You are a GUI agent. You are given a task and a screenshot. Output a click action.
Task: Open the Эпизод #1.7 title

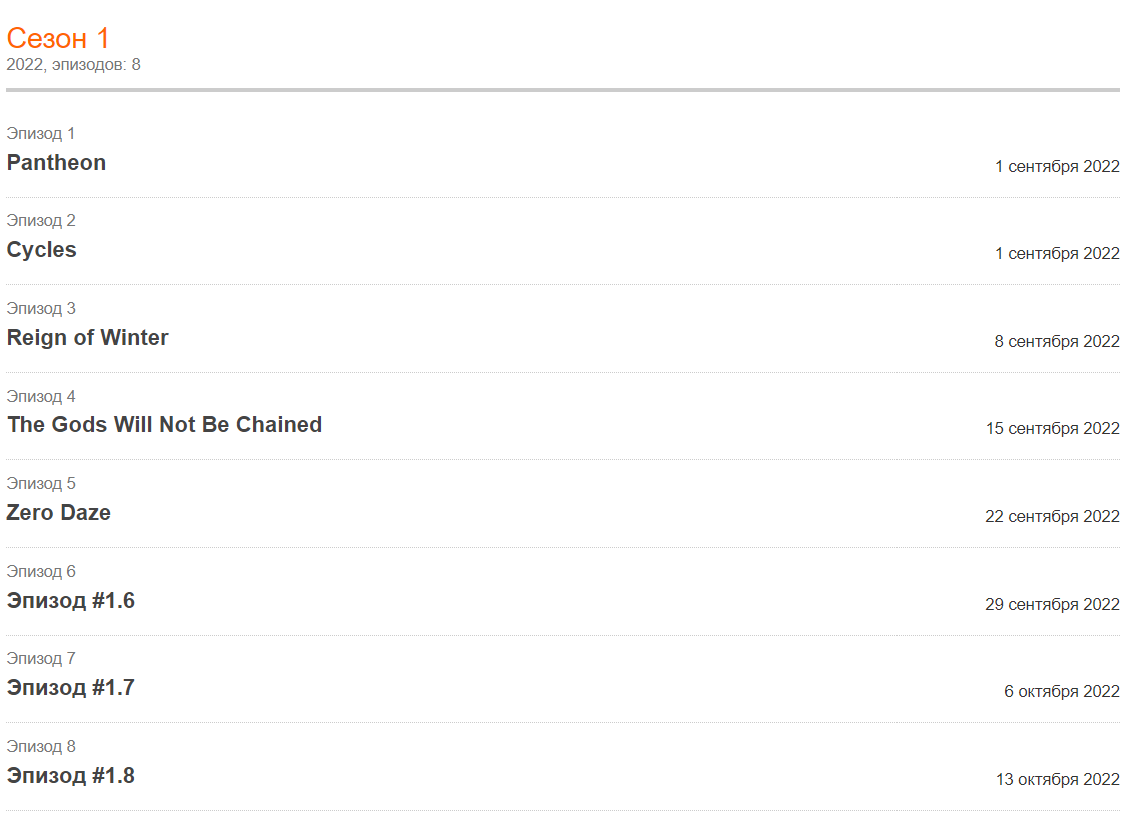click(71, 688)
